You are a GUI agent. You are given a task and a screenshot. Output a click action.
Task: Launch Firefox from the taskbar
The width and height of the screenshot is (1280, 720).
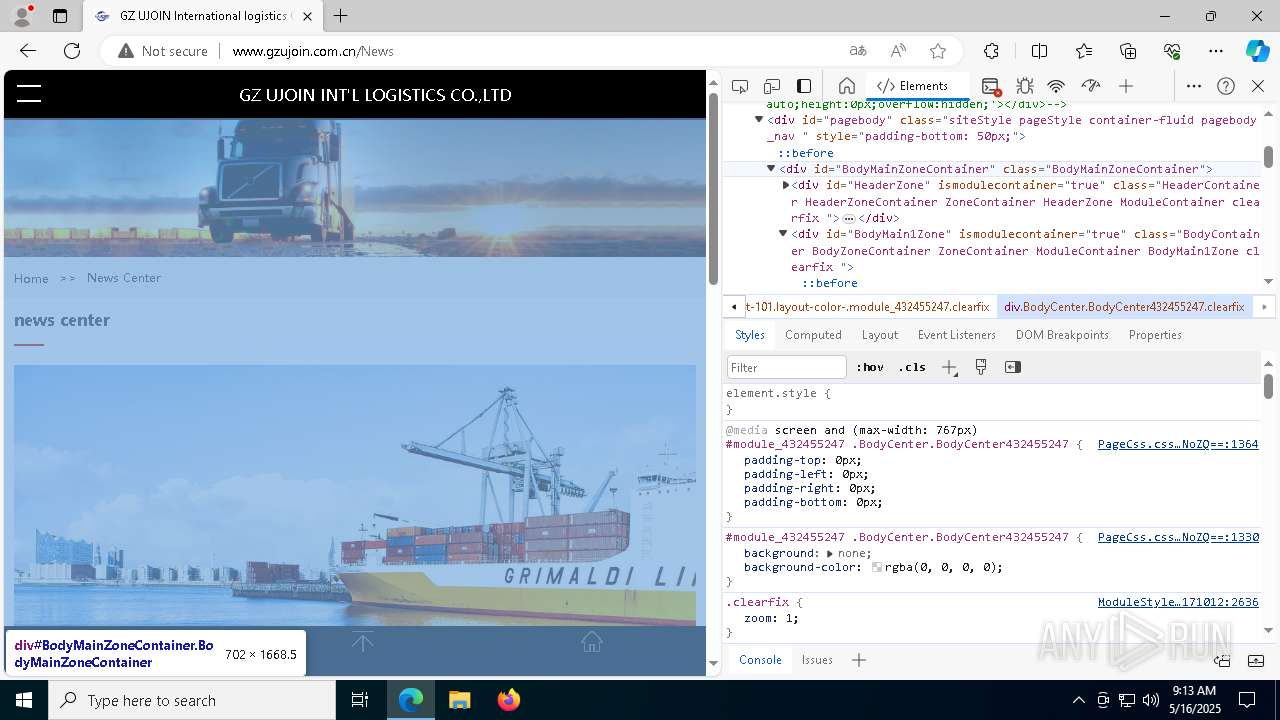509,700
